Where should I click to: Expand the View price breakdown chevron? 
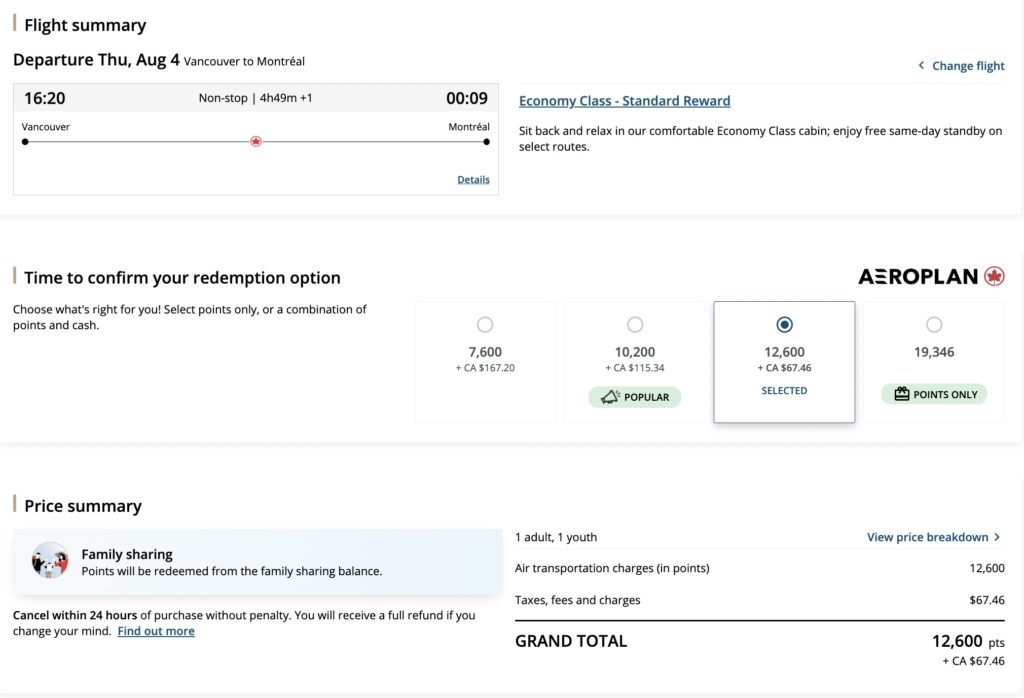point(997,537)
